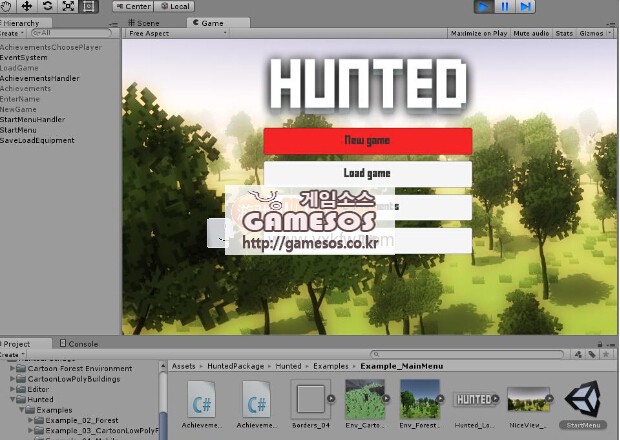Screen dimensions: 620x440
Task: Expand Borders_04 sub-assets arrow
Action: (331, 398)
